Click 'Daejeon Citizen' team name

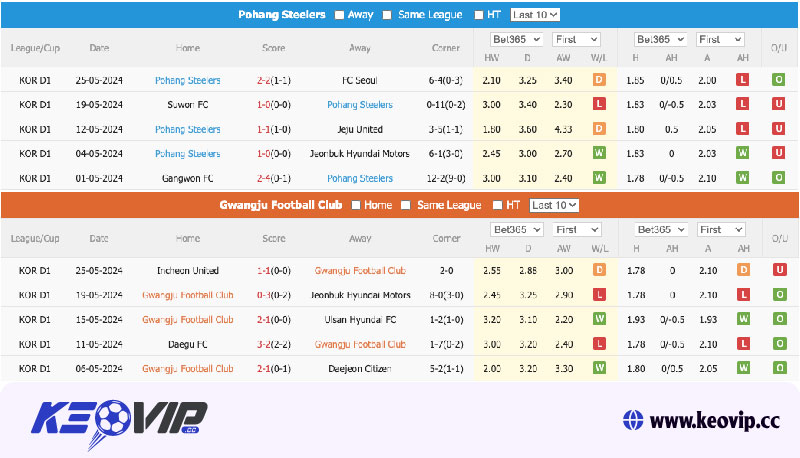click(x=360, y=369)
